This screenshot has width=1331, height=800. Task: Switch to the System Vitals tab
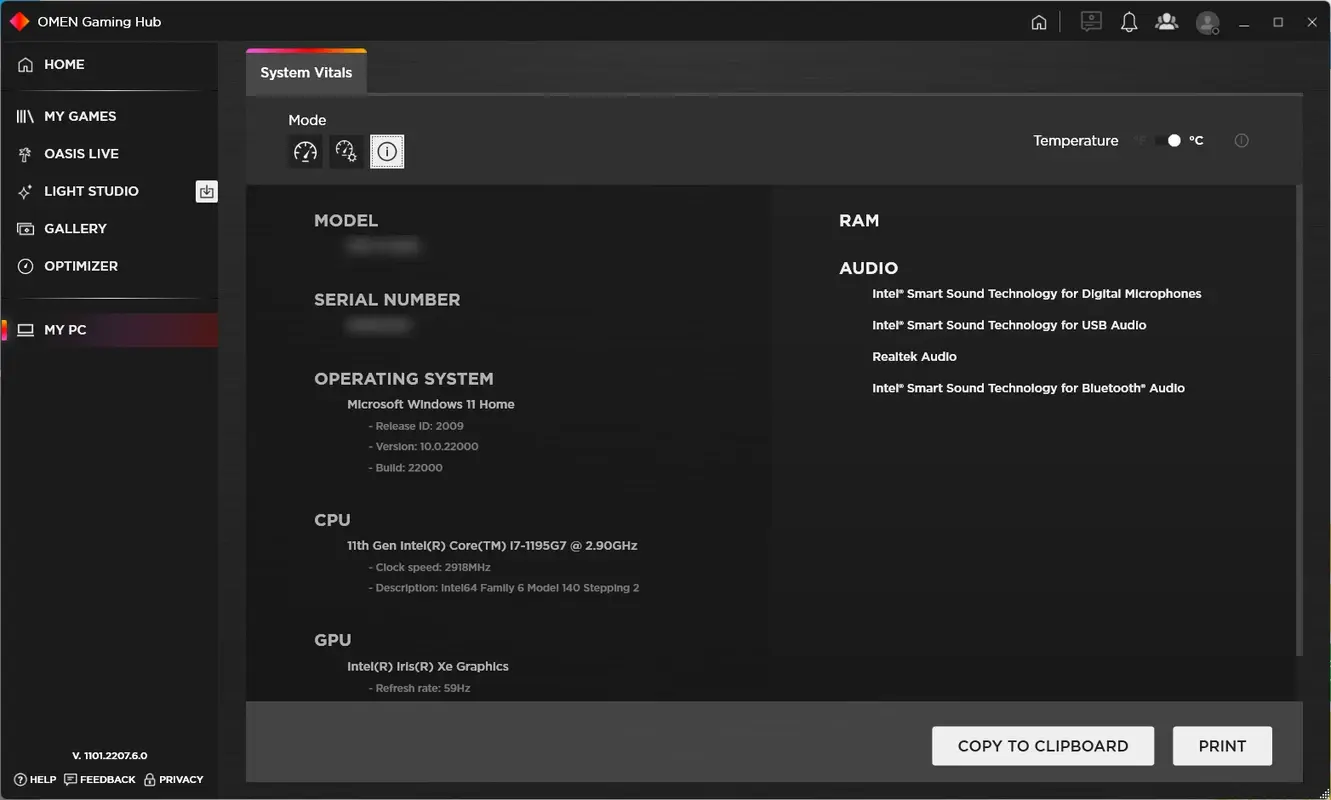click(x=306, y=71)
